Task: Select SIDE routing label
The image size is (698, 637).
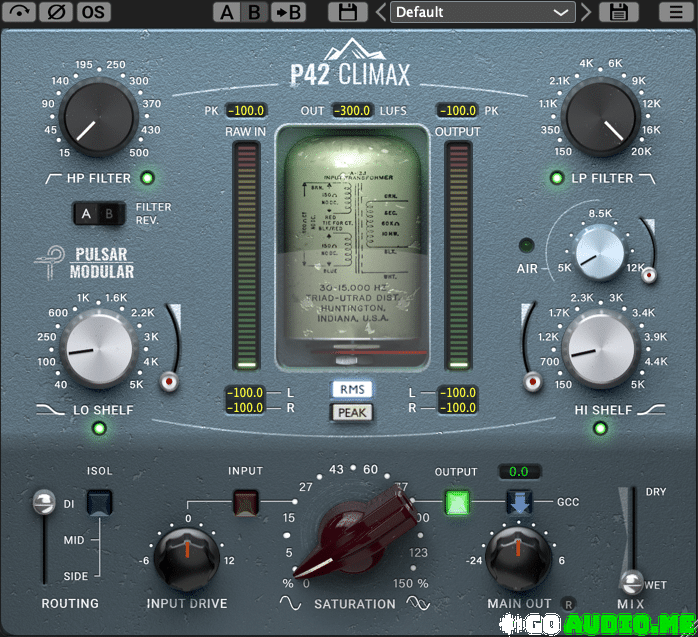Action: pyautogui.click(x=76, y=576)
